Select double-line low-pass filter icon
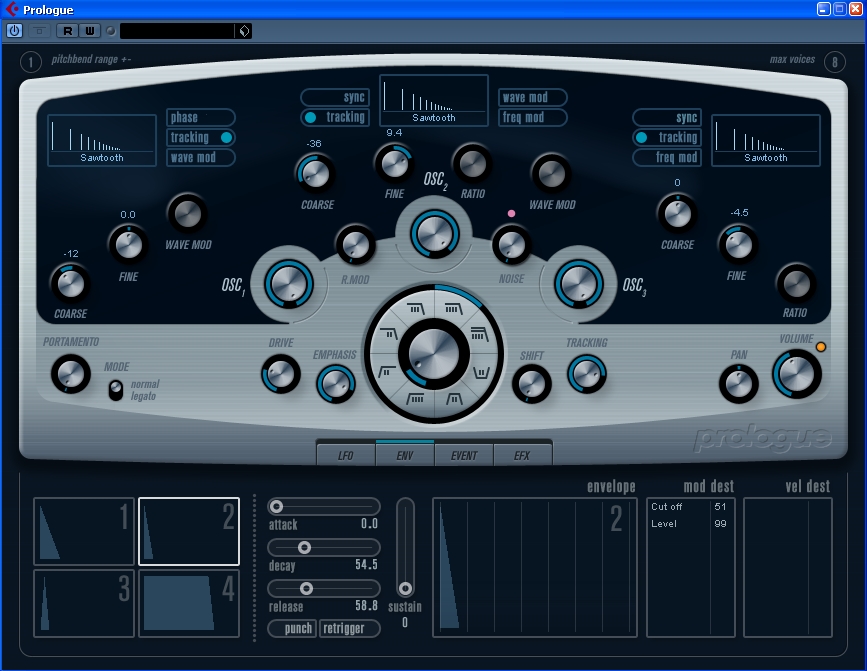 [479, 334]
